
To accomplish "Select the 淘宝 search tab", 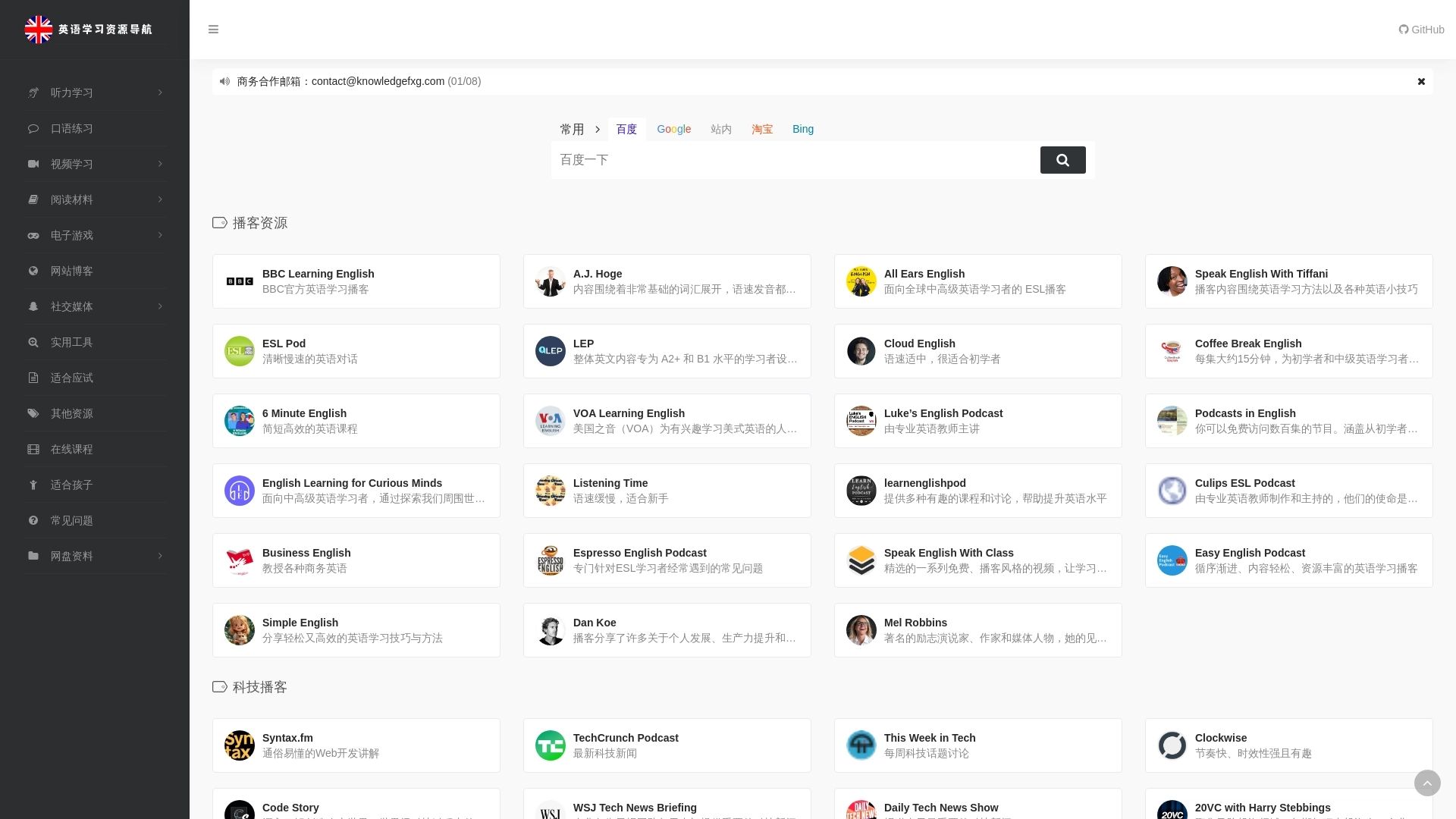I will (x=762, y=129).
